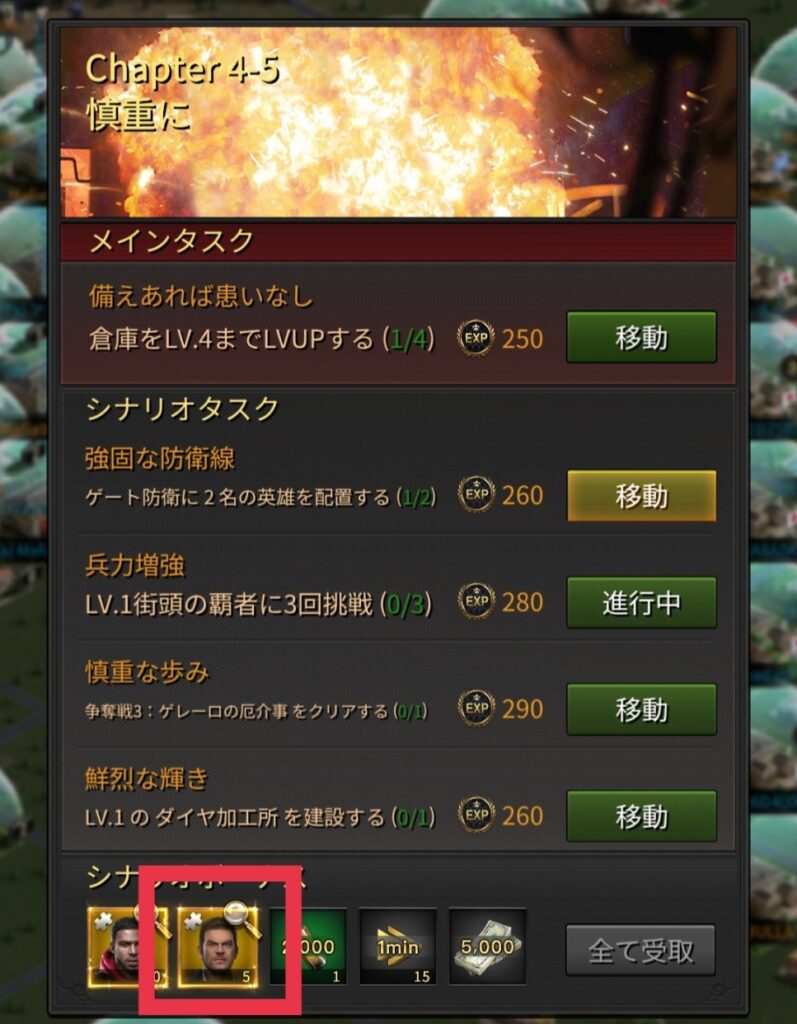Screen dimensions: 797x1024
Task: Click the 強固な防衛線 task title
Action: click(x=160, y=458)
